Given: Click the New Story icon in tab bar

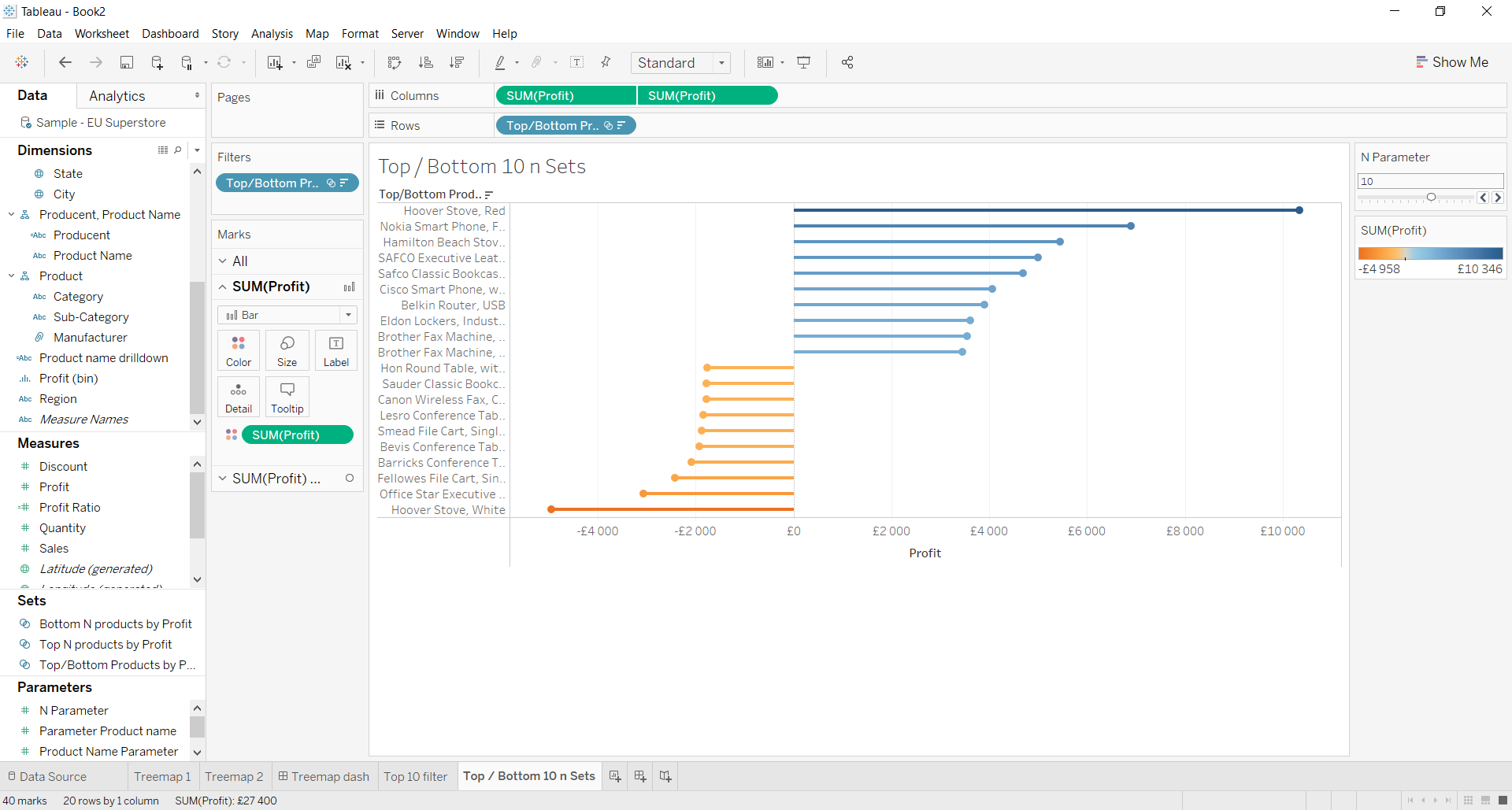Looking at the screenshot, I should pos(665,776).
